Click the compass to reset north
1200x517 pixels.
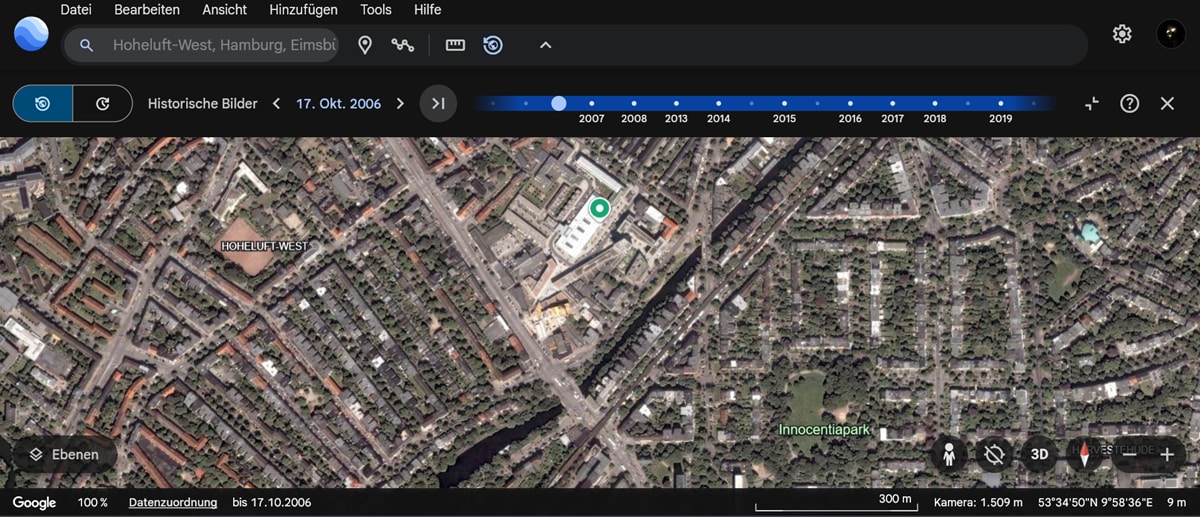click(1083, 454)
